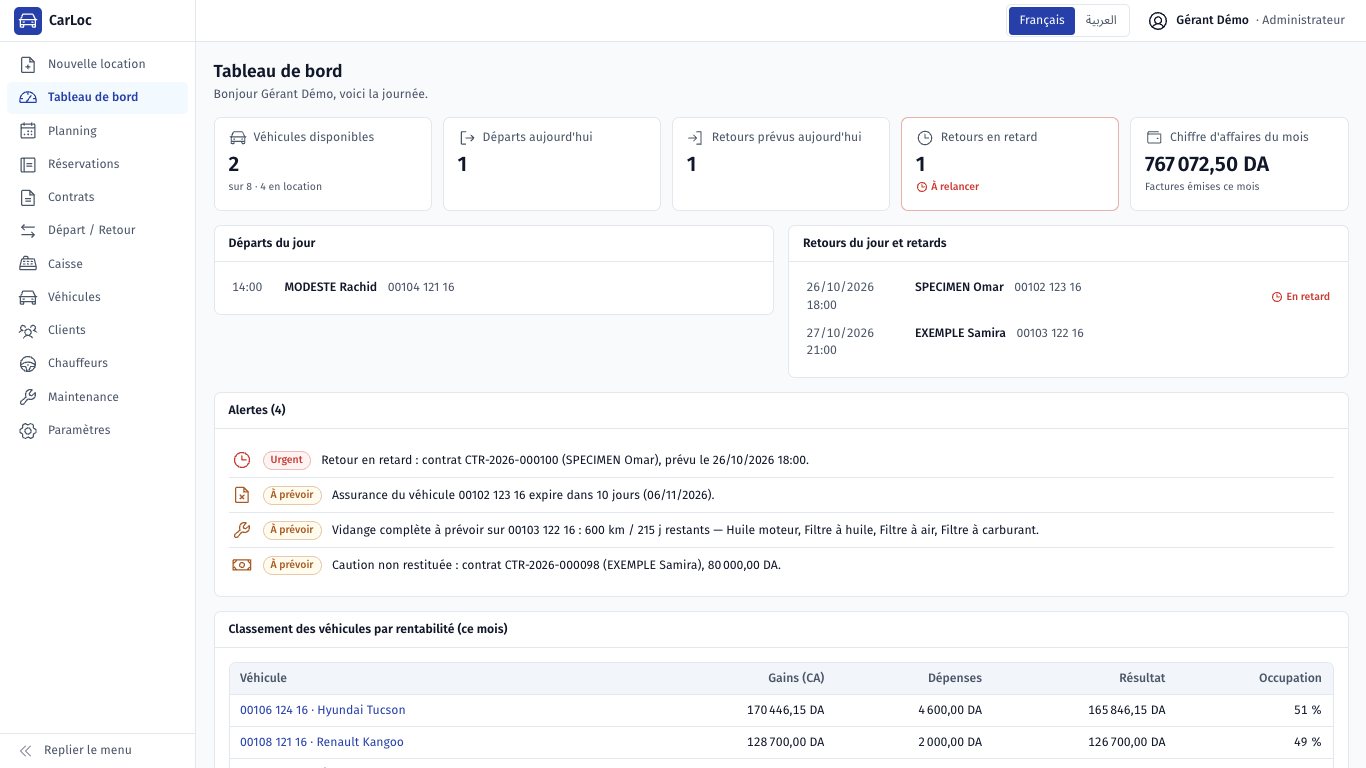
Task: Collapse the sidebar with Replier le menu
Action: click(98, 750)
